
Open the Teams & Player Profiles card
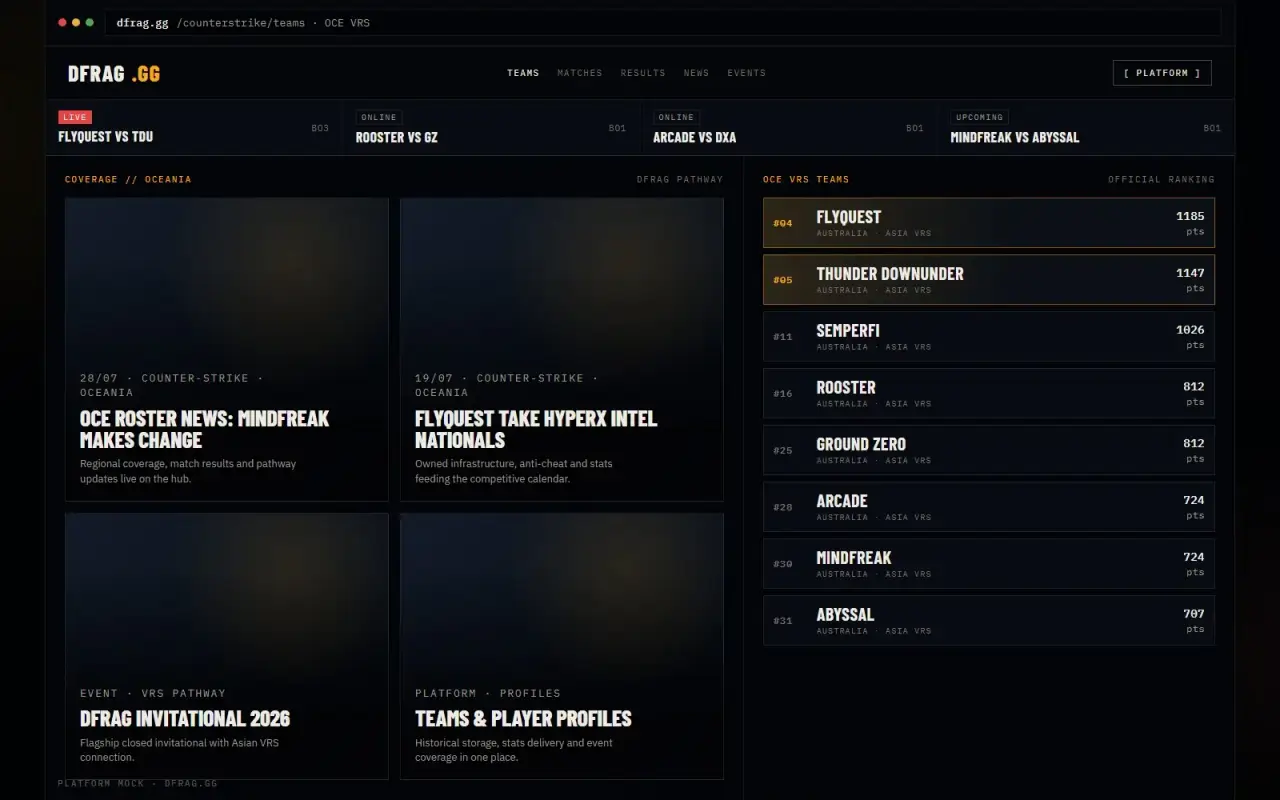pos(562,646)
